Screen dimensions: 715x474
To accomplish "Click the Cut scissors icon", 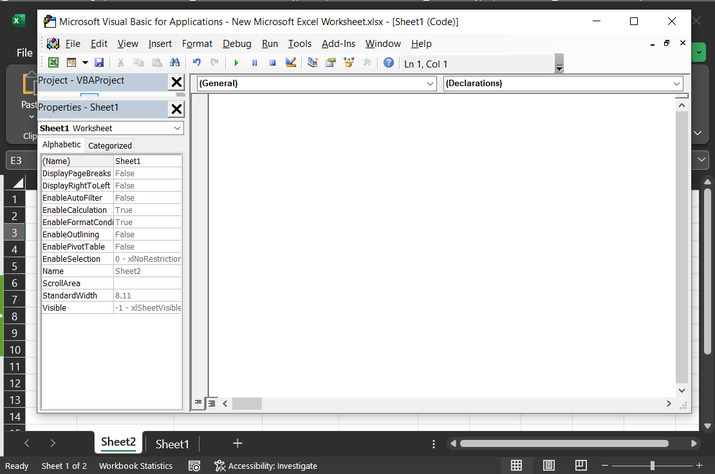I will pos(120,63).
